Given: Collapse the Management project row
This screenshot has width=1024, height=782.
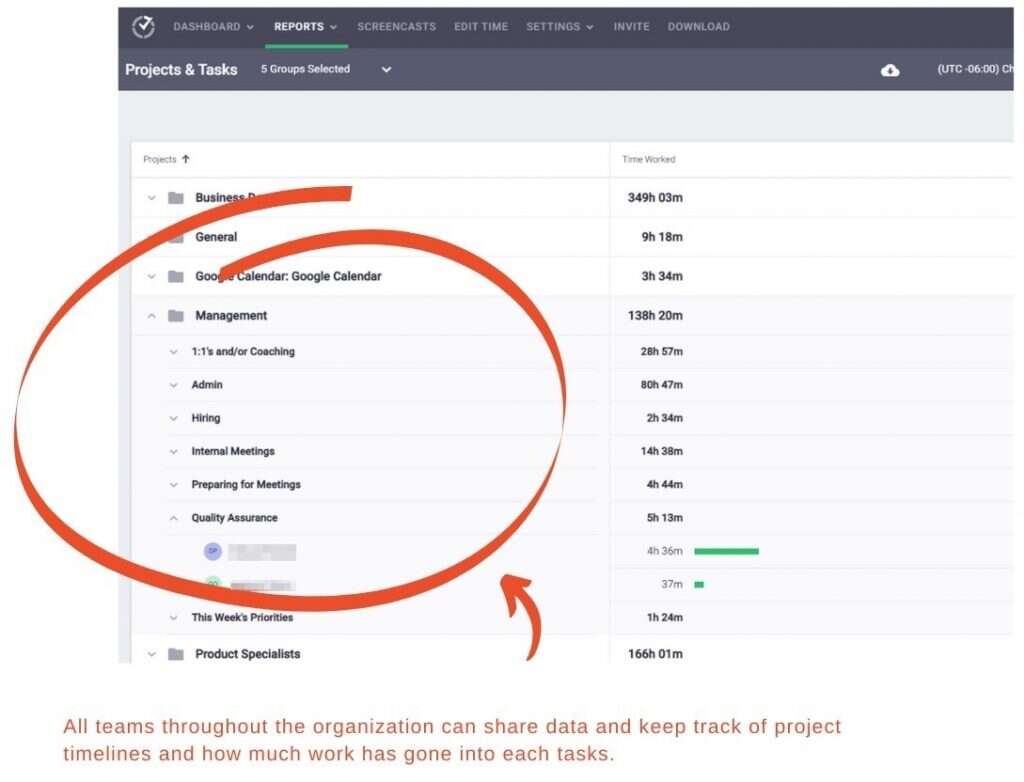Looking at the screenshot, I should [x=151, y=315].
